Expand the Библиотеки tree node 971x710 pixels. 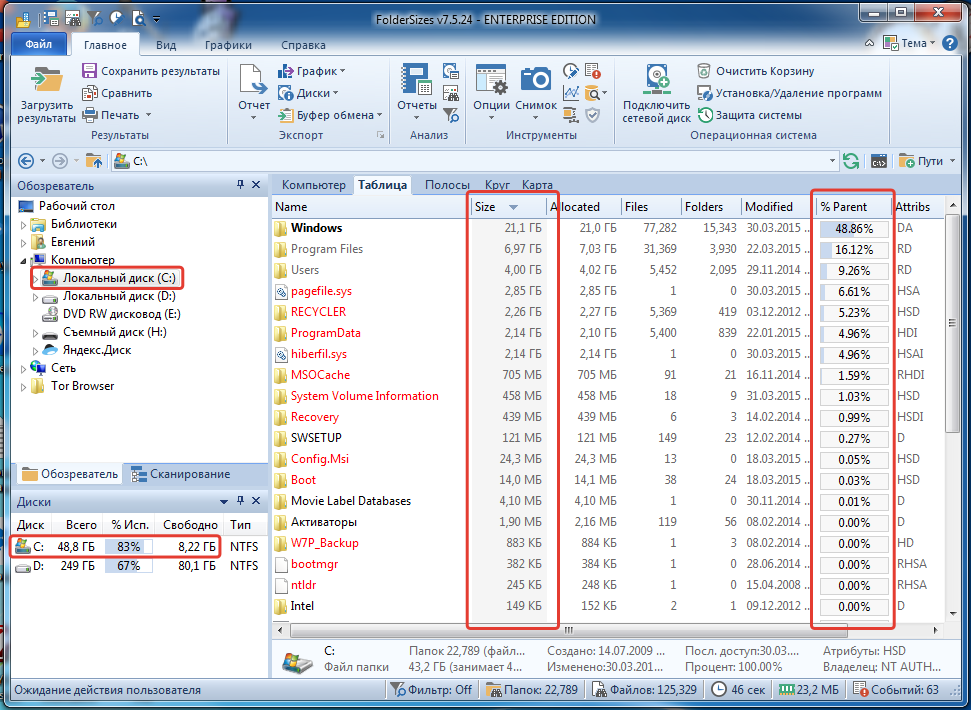click(x=24, y=225)
